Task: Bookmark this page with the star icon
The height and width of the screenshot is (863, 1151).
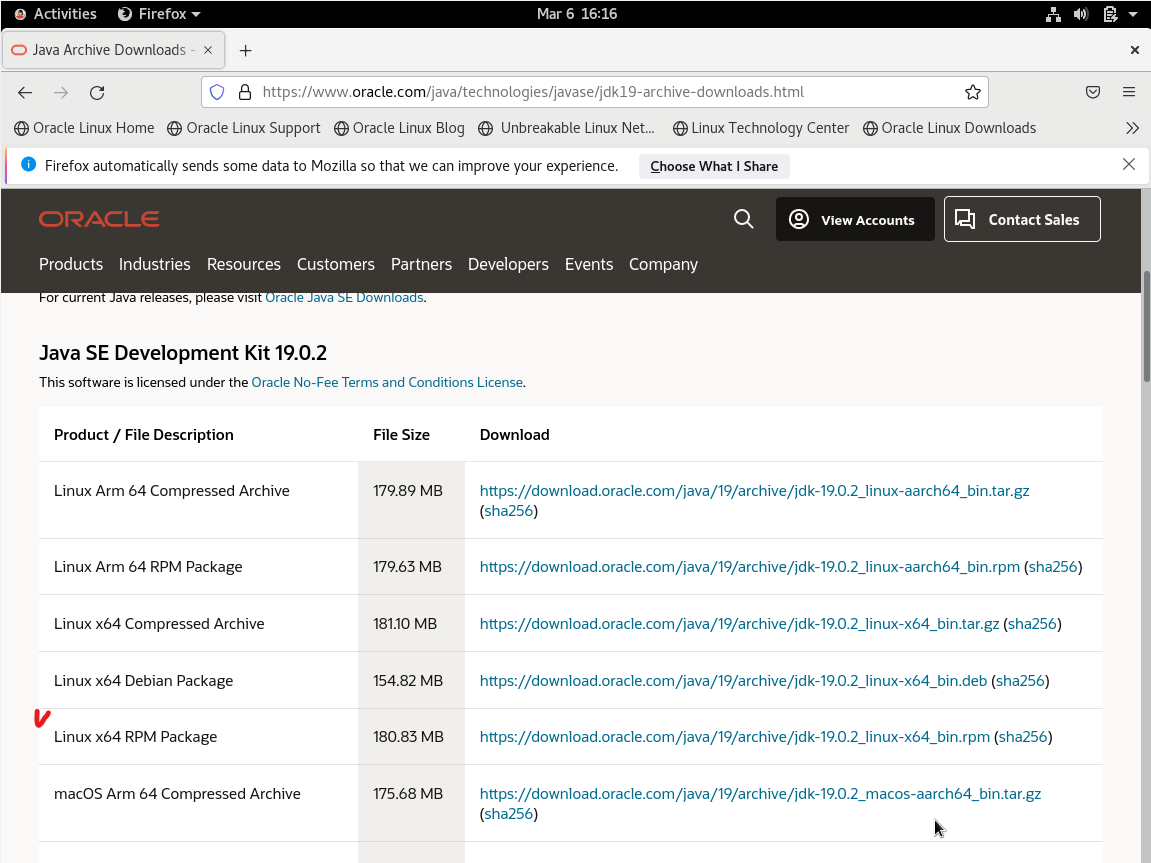Action: click(973, 92)
